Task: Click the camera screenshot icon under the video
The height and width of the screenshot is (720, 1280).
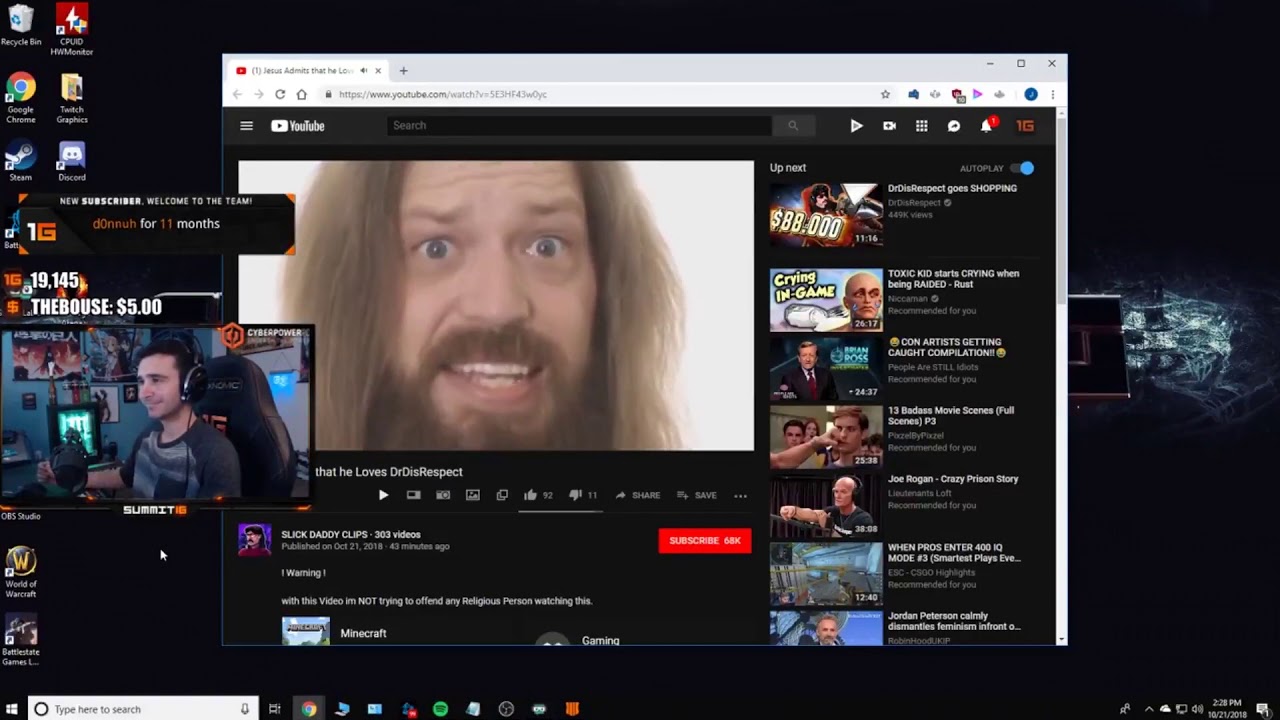Action: pyautogui.click(x=443, y=495)
